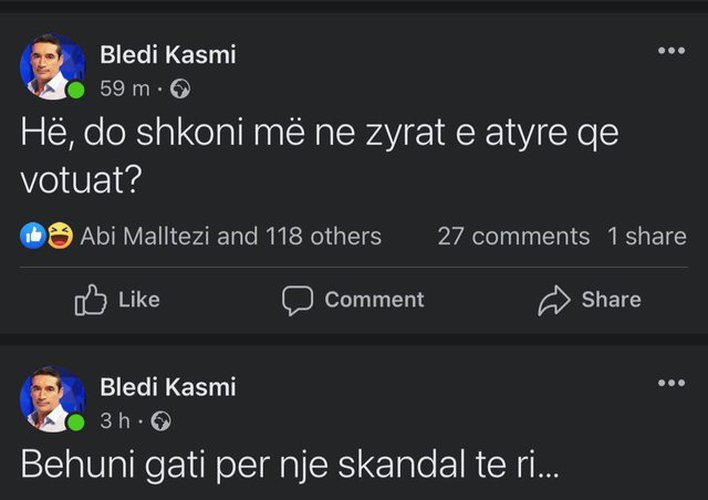Click Bledi Kasmi's name on the 59 m post

168,55
